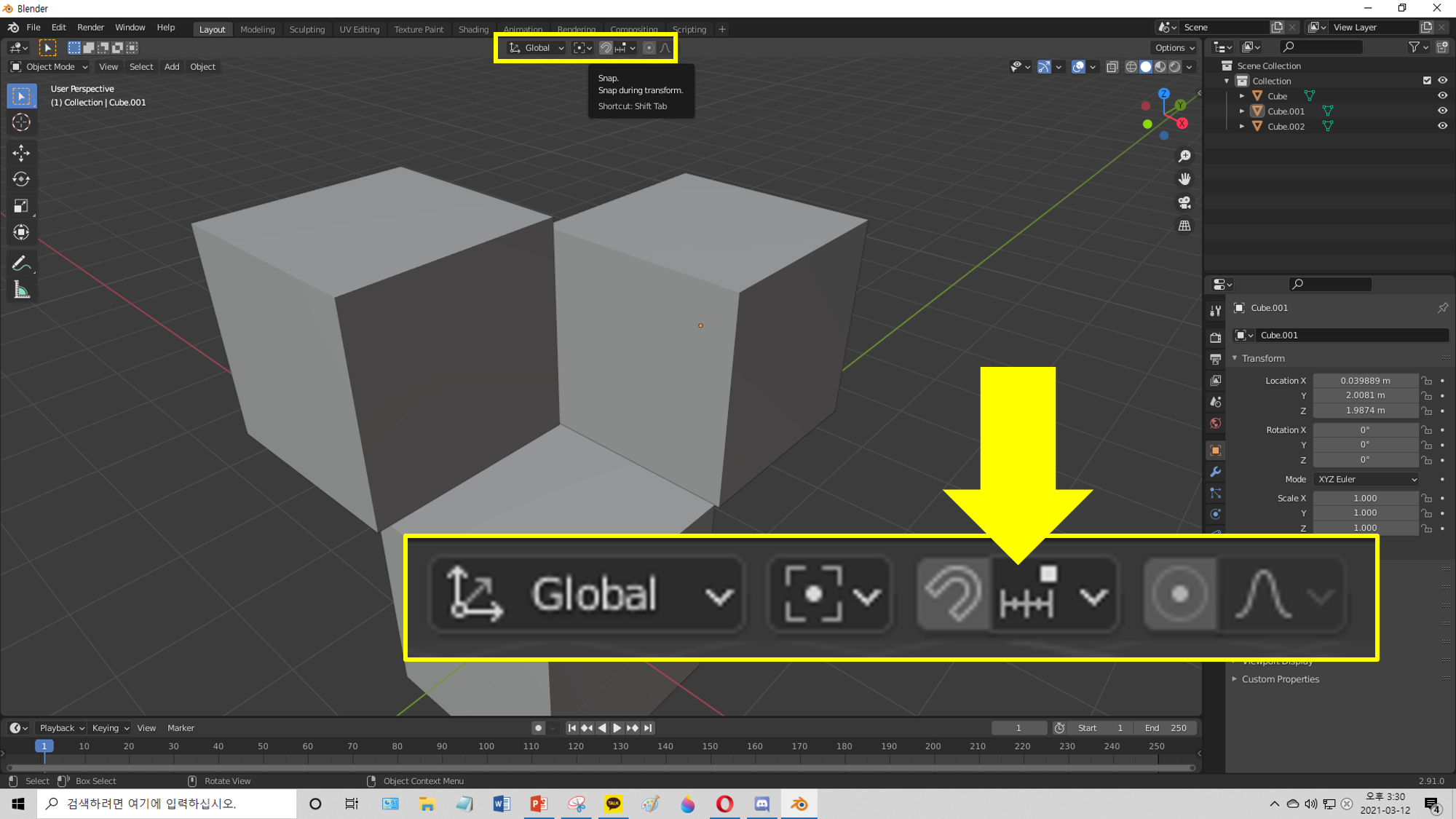Toggle the Snap magnet in the header
The image size is (1456, 819).
[605, 48]
